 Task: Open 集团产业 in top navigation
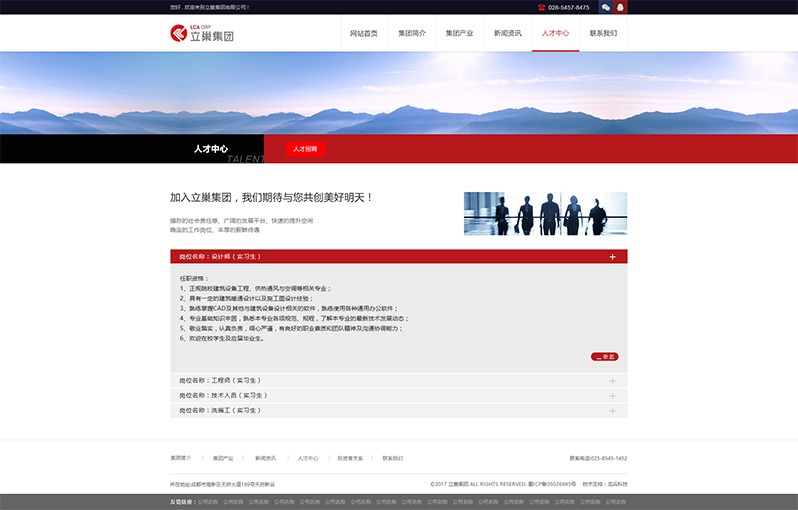[x=459, y=33]
